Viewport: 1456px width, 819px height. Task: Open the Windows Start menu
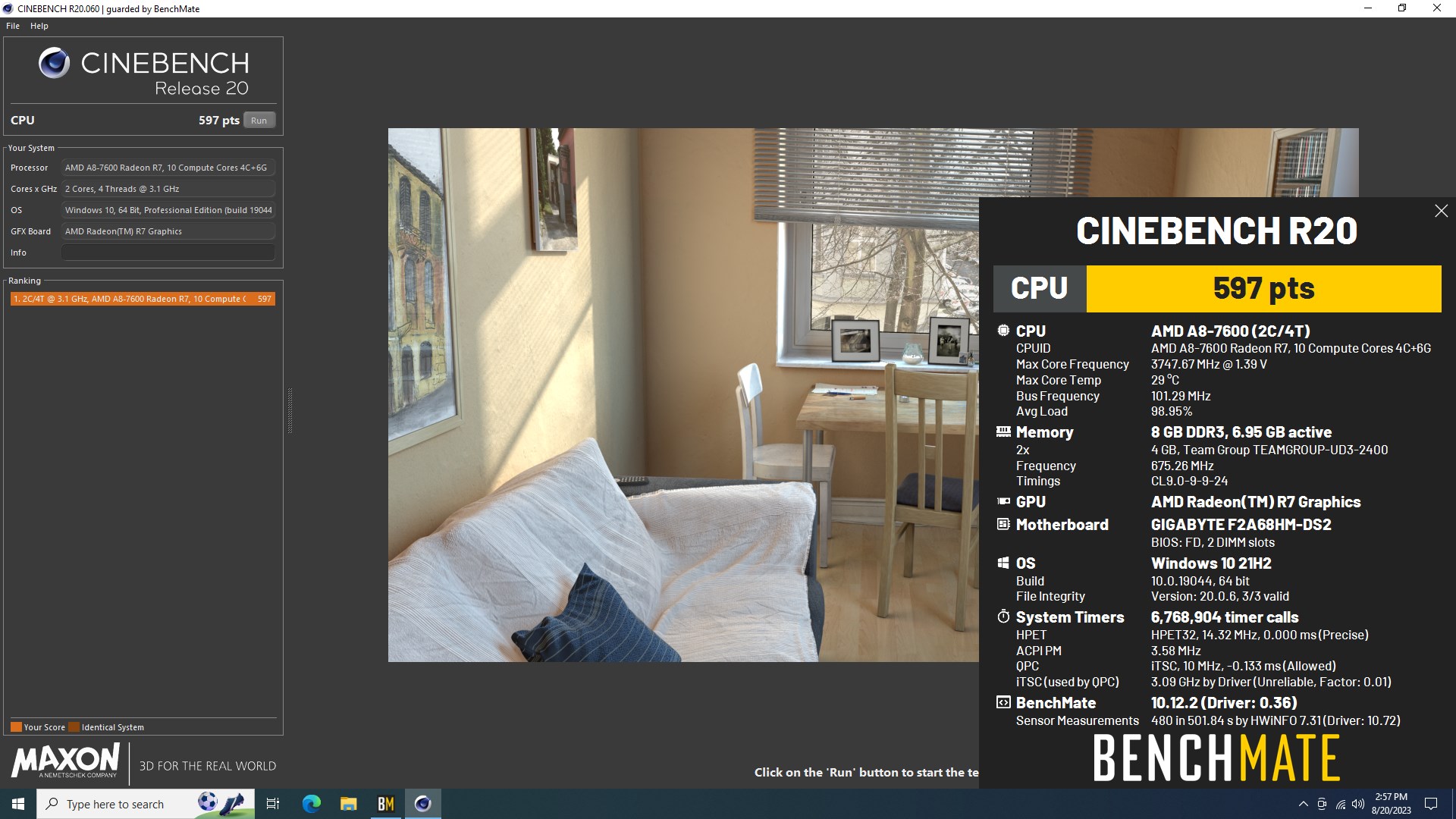[x=18, y=804]
